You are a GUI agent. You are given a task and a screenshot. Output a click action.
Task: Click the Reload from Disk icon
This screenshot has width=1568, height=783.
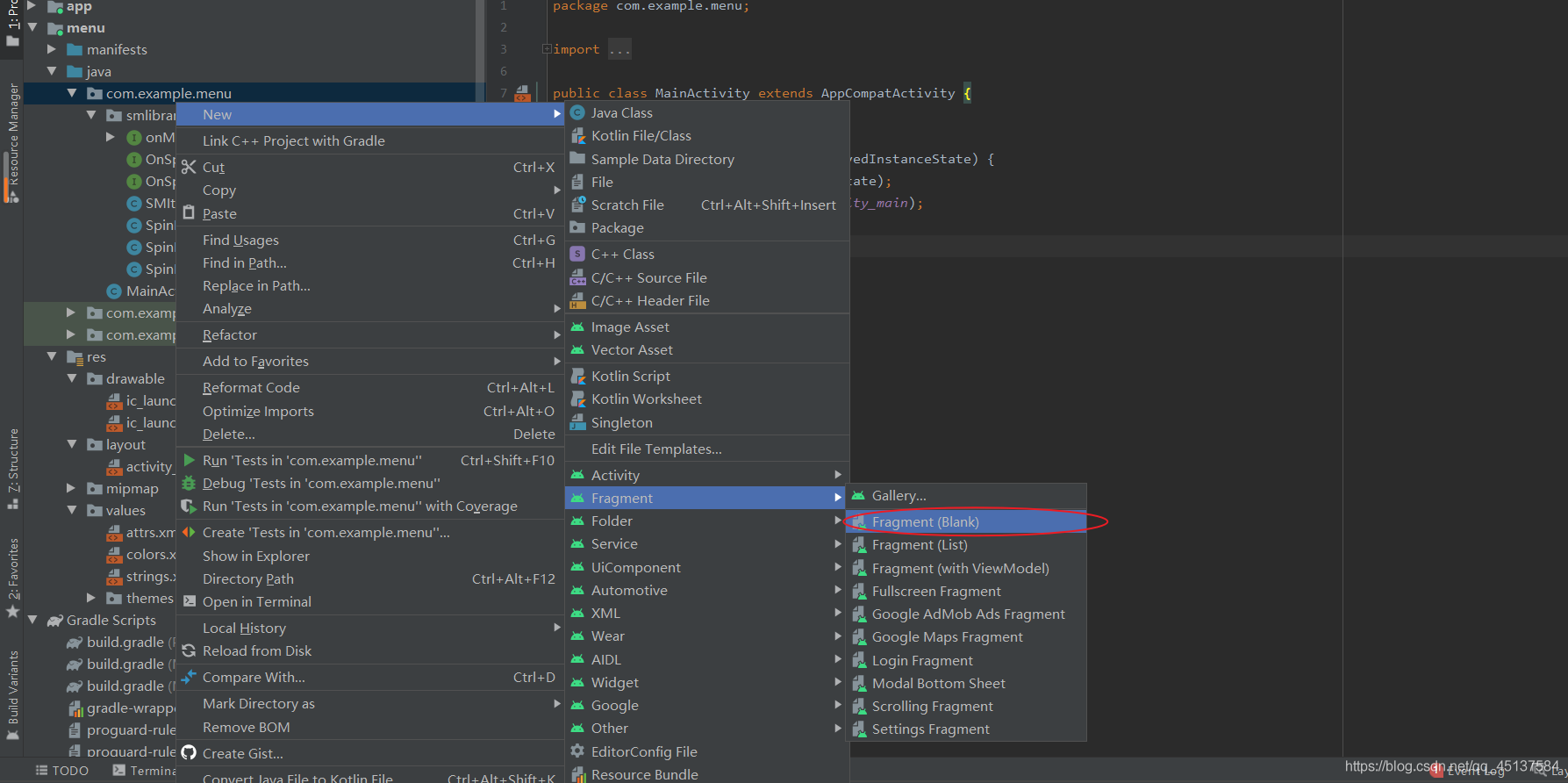coord(189,650)
